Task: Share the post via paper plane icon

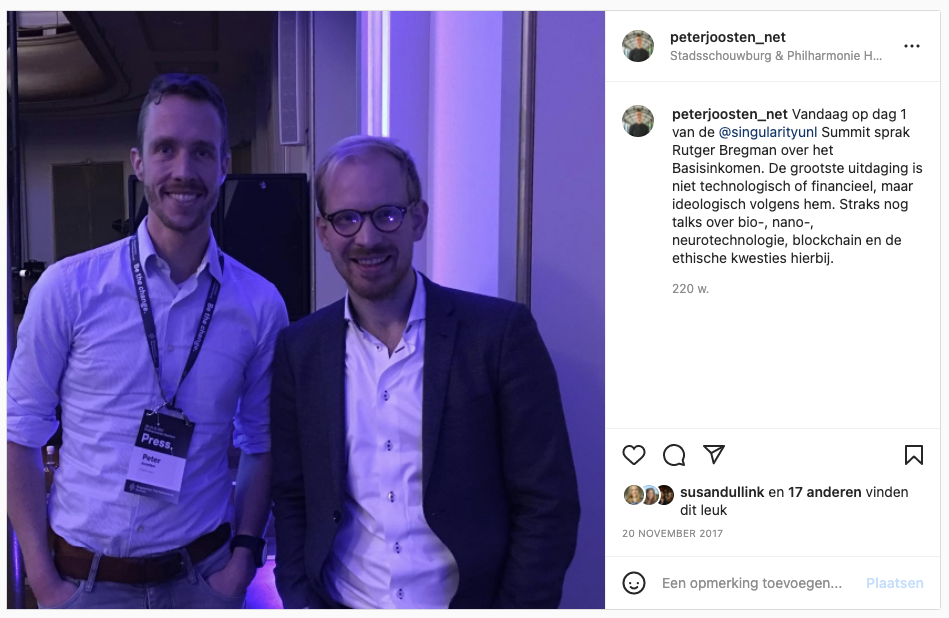Action: pos(714,454)
